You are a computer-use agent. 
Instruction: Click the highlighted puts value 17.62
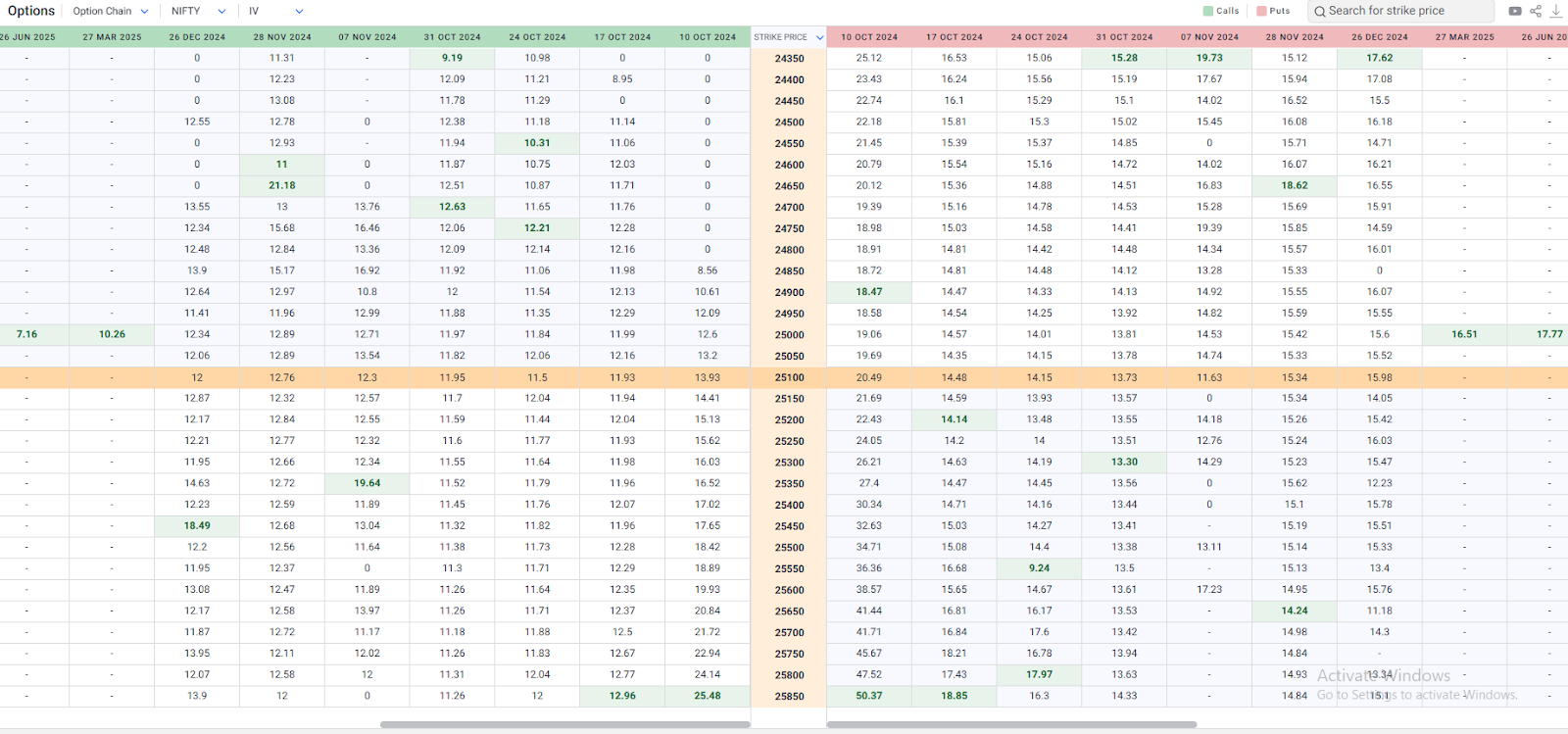(x=1380, y=58)
